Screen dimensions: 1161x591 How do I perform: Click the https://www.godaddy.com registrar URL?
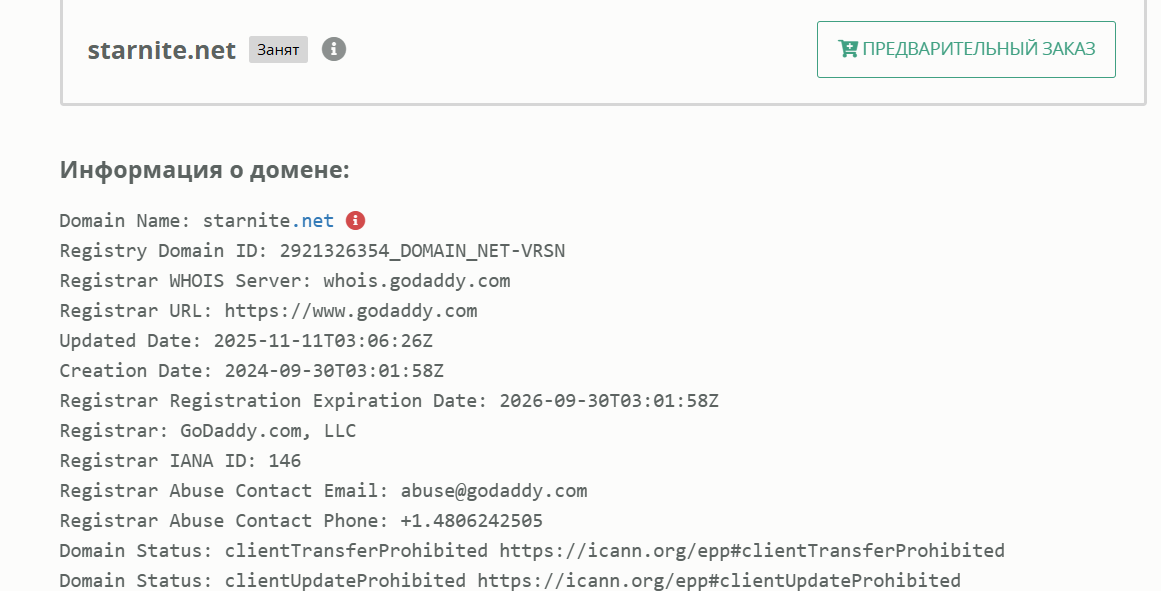point(350,311)
